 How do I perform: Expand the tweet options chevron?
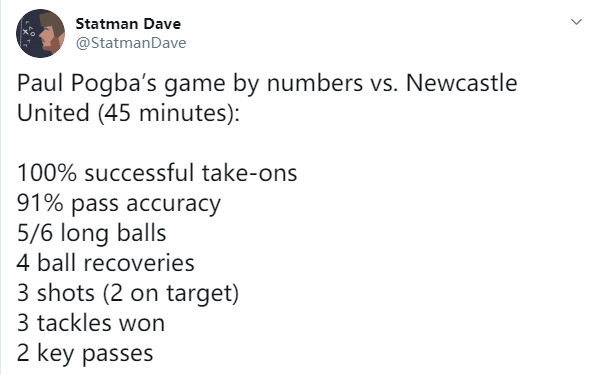click(x=577, y=22)
